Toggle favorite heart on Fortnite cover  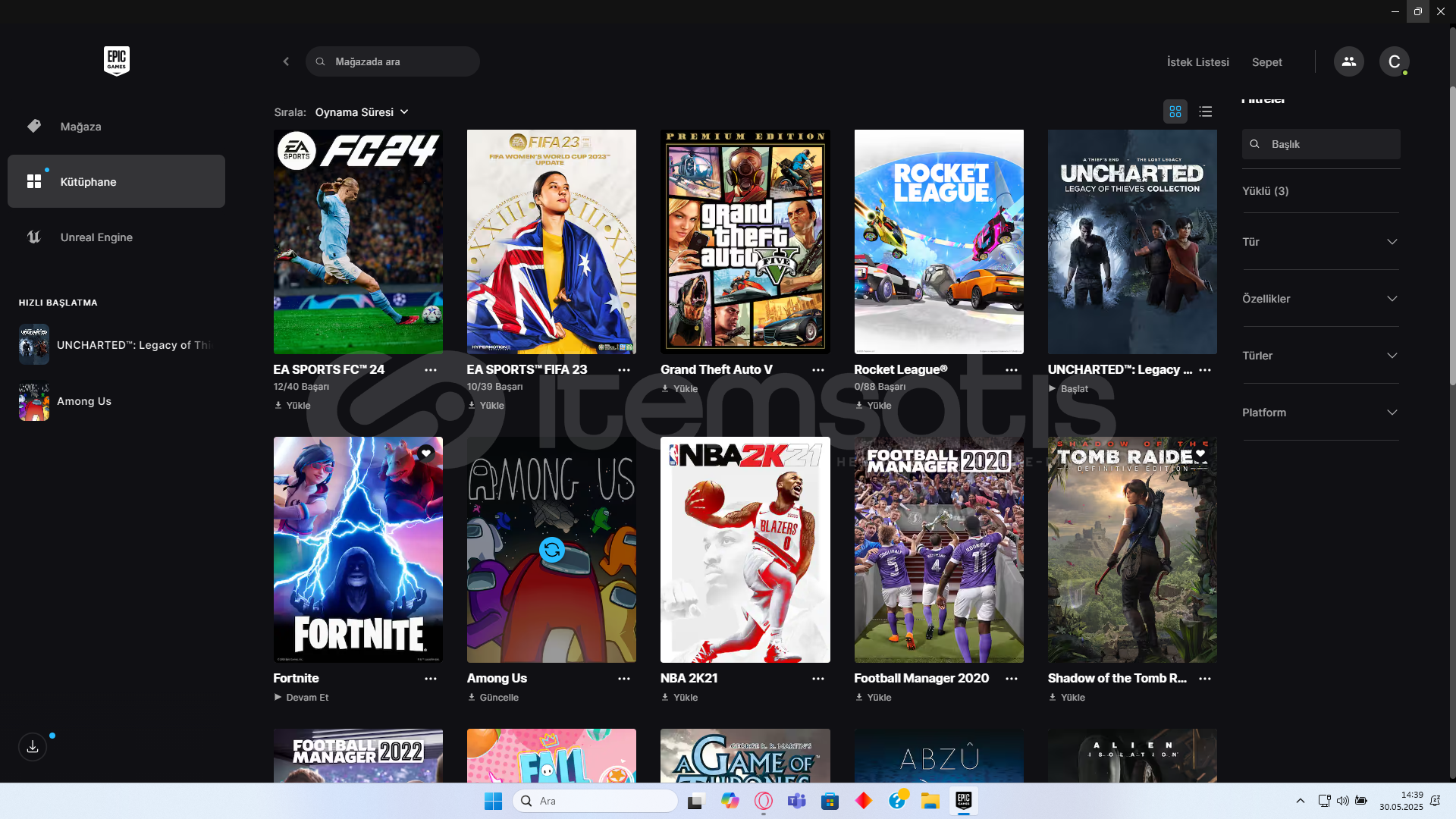click(426, 453)
